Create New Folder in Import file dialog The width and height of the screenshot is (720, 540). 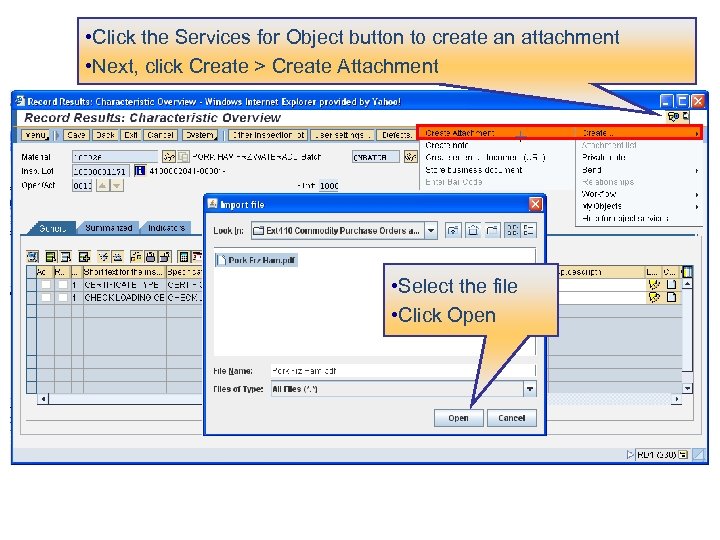492,230
